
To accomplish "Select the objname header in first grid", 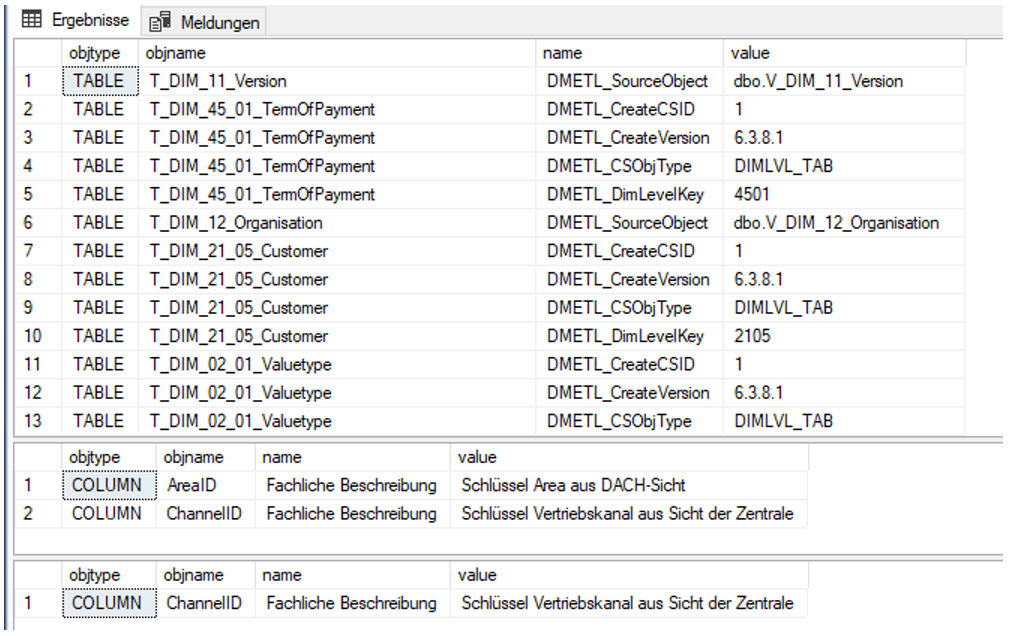I will click(337, 53).
